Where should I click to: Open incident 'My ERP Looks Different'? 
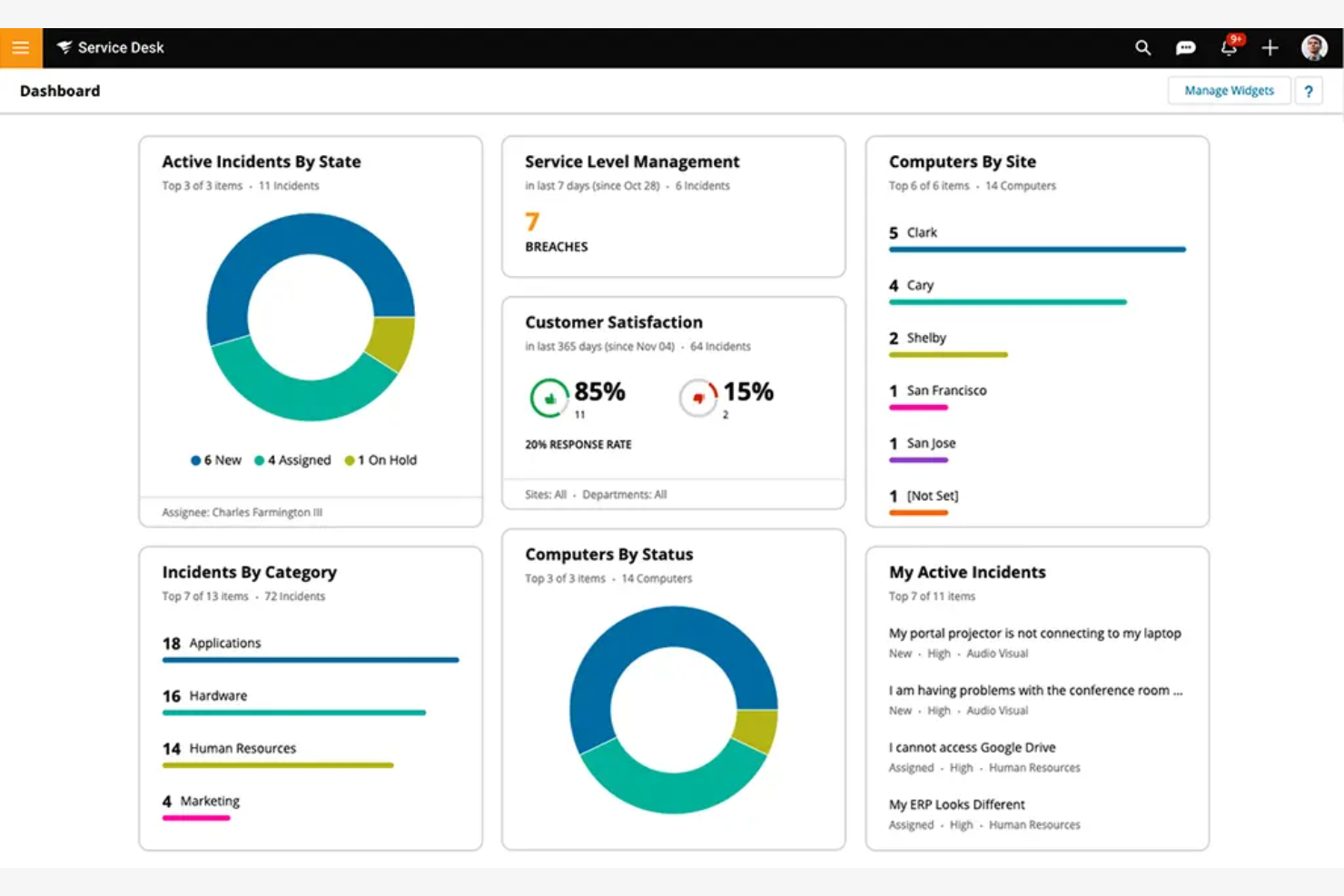click(956, 804)
